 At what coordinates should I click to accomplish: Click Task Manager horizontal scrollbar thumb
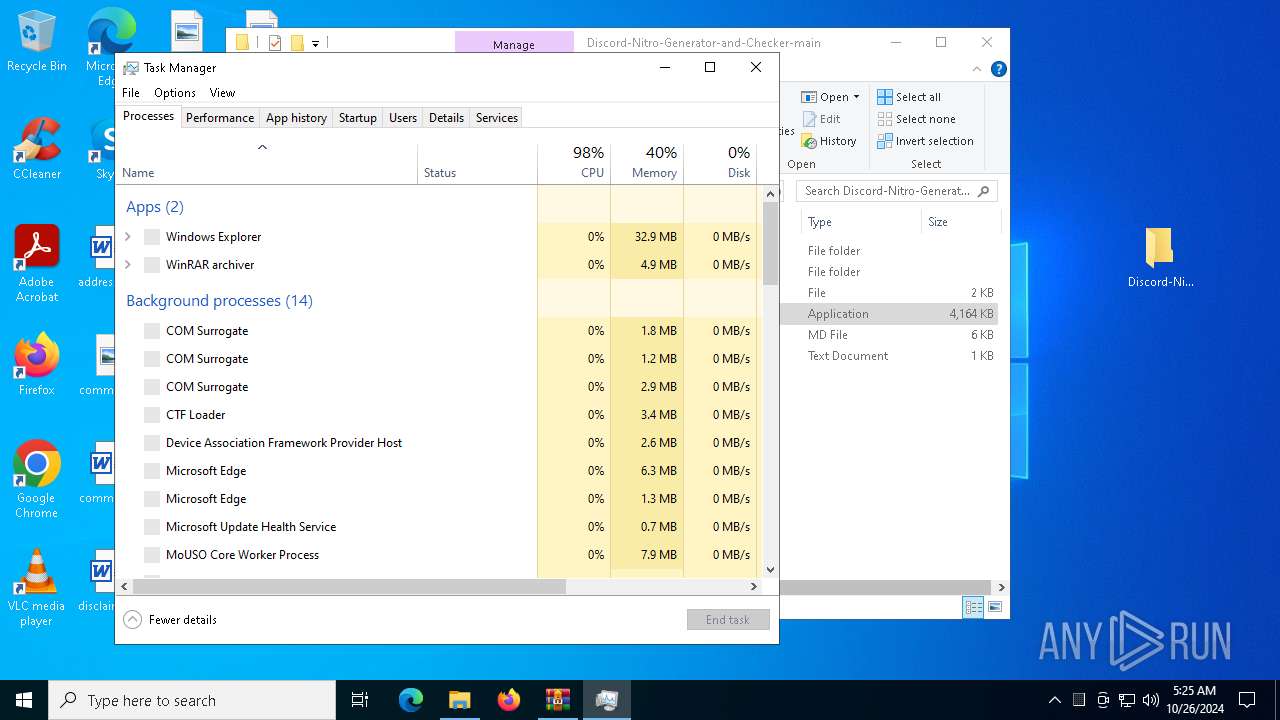pyautogui.click(x=349, y=587)
